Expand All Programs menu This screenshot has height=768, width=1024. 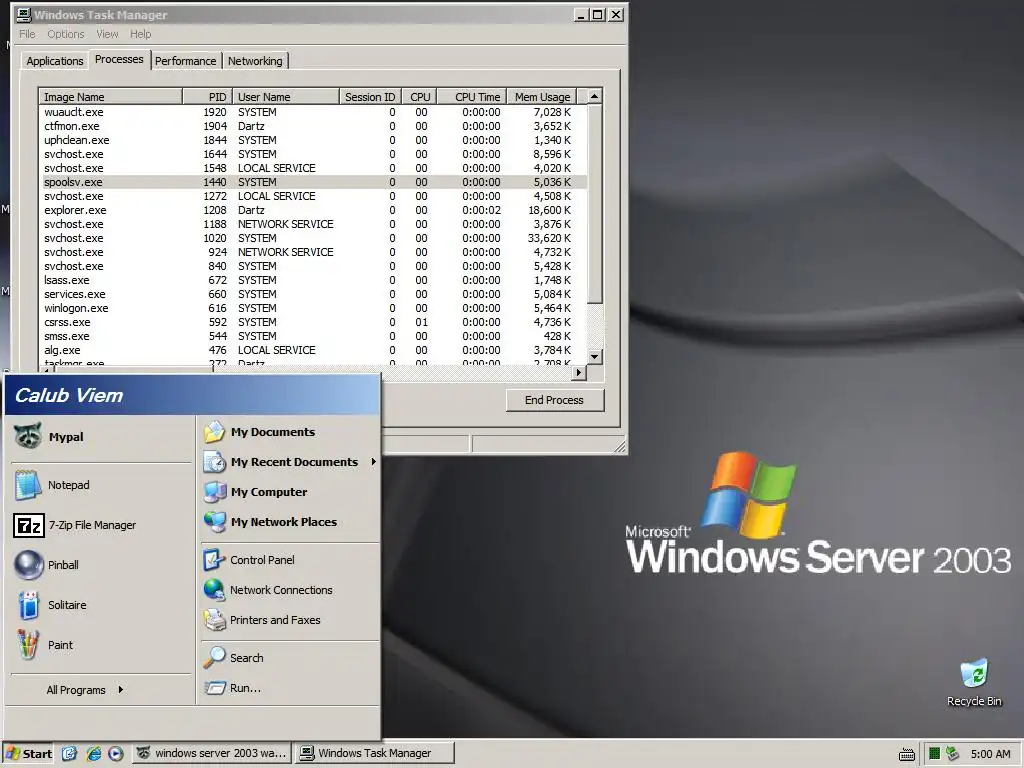85,690
